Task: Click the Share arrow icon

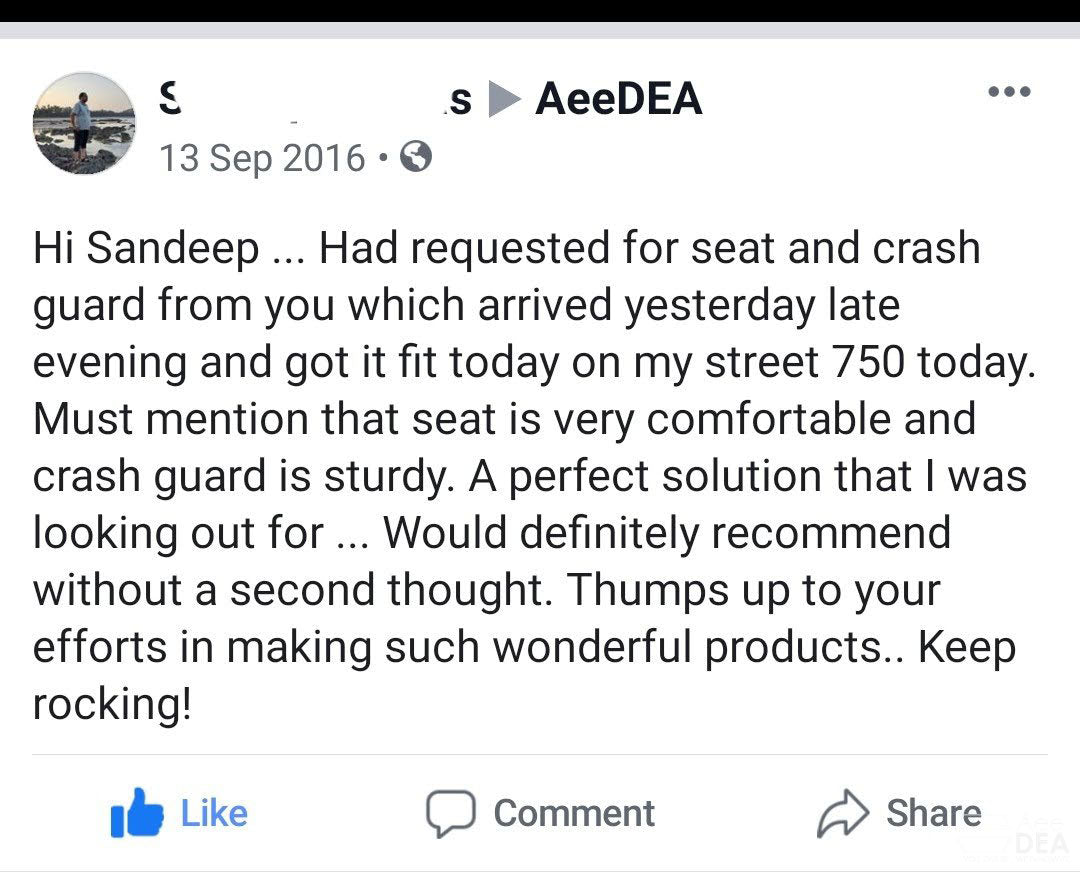Action: click(x=844, y=814)
